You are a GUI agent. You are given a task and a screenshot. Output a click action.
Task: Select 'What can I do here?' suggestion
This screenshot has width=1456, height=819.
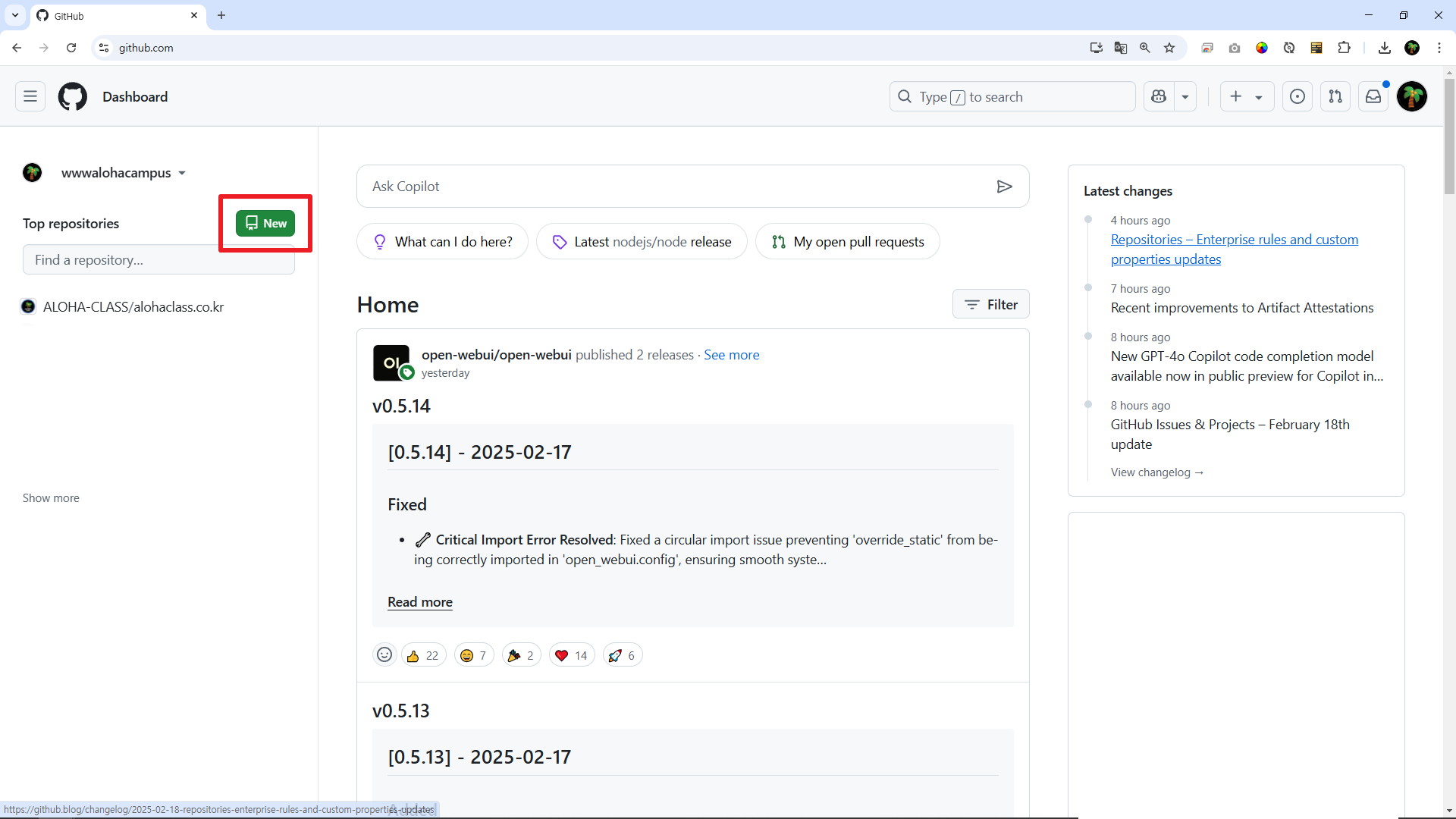pyautogui.click(x=443, y=241)
